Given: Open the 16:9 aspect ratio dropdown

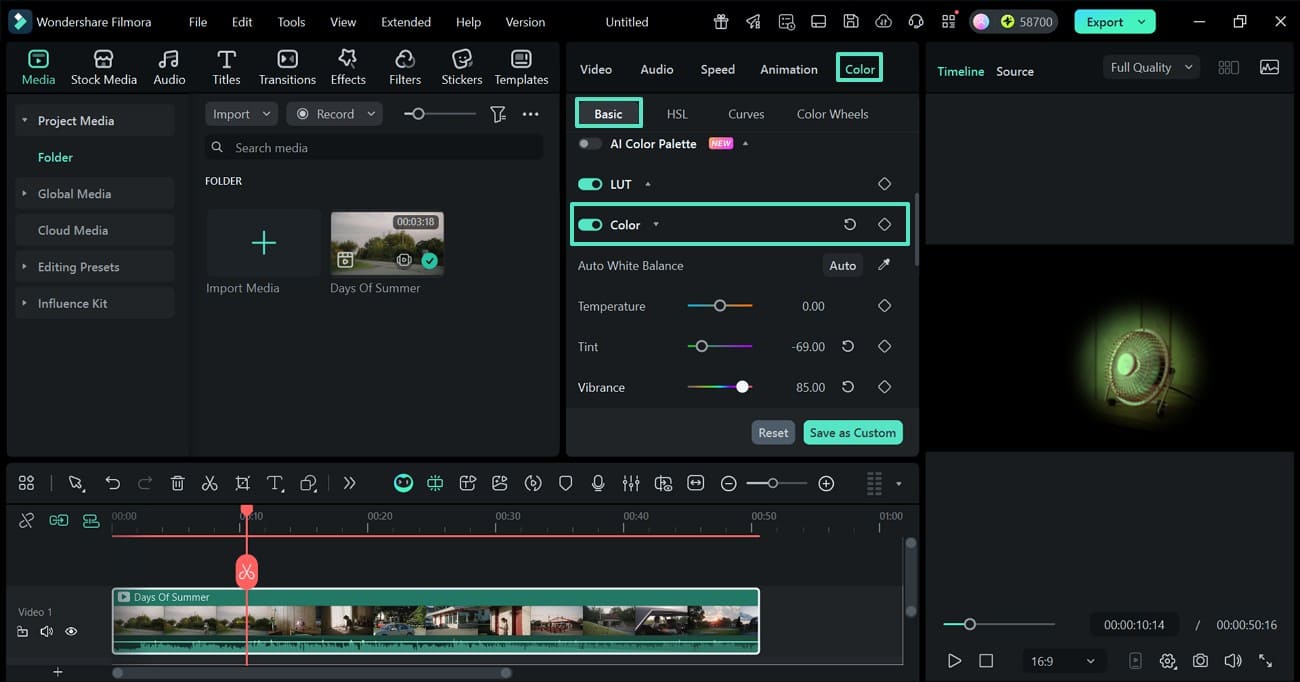Looking at the screenshot, I should 1064,660.
